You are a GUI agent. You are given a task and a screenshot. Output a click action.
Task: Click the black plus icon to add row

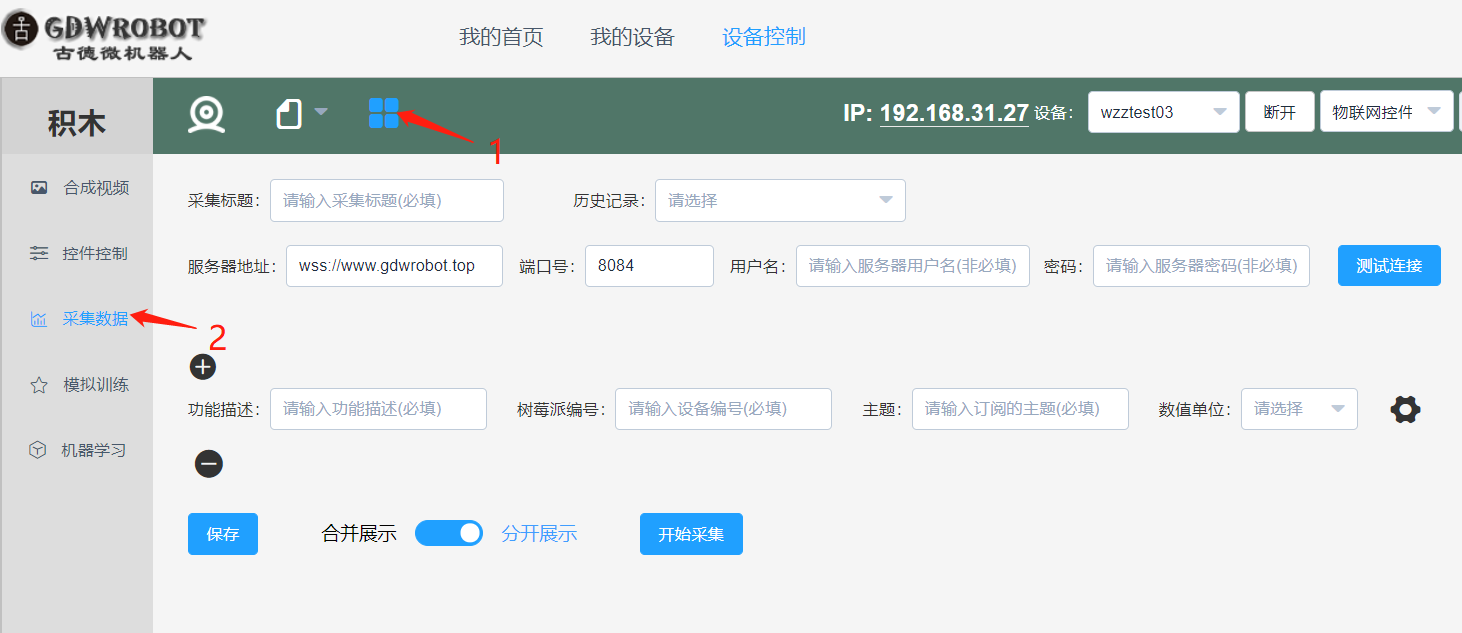point(203,367)
